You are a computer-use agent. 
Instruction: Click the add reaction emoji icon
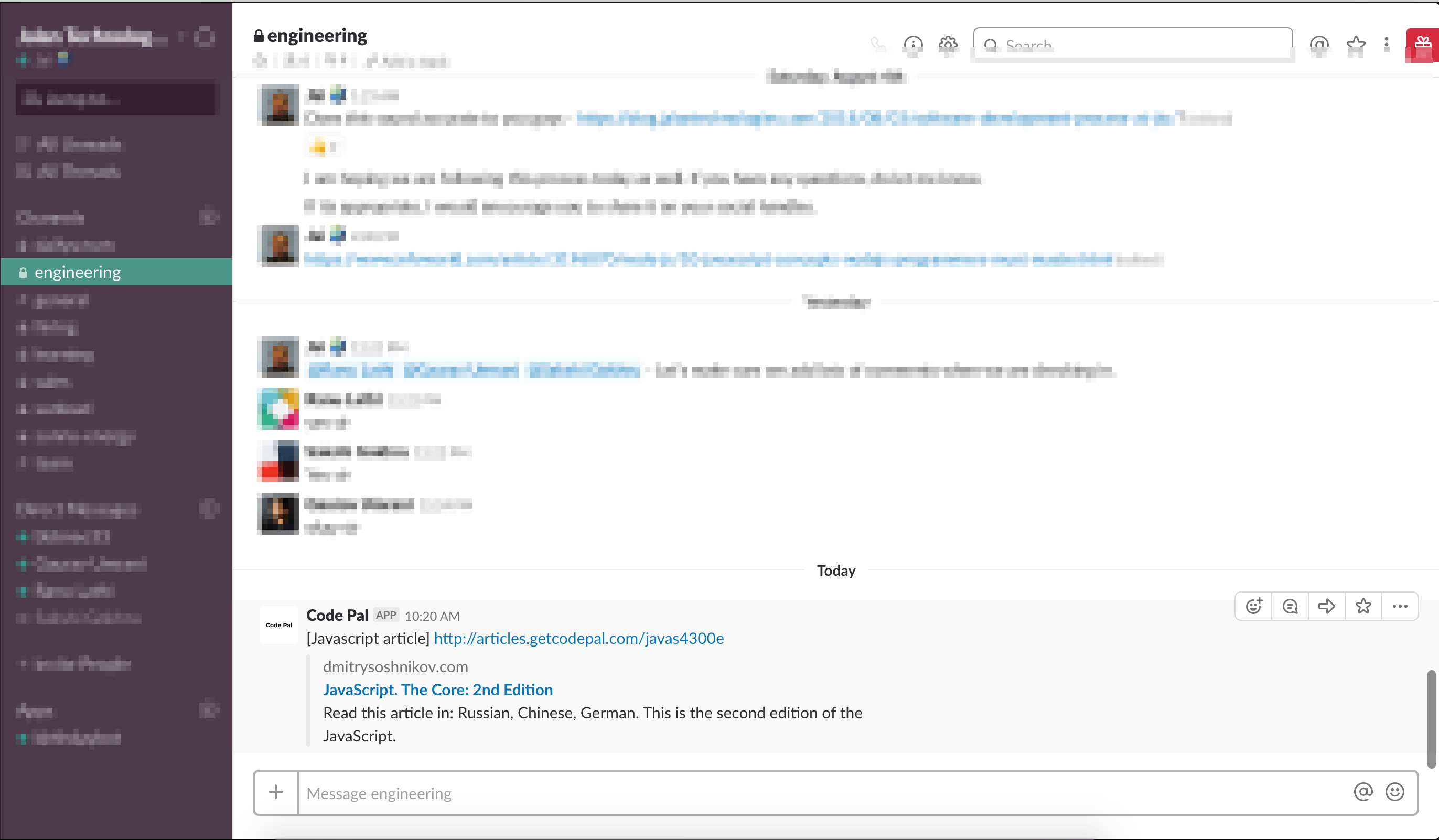coord(1253,606)
